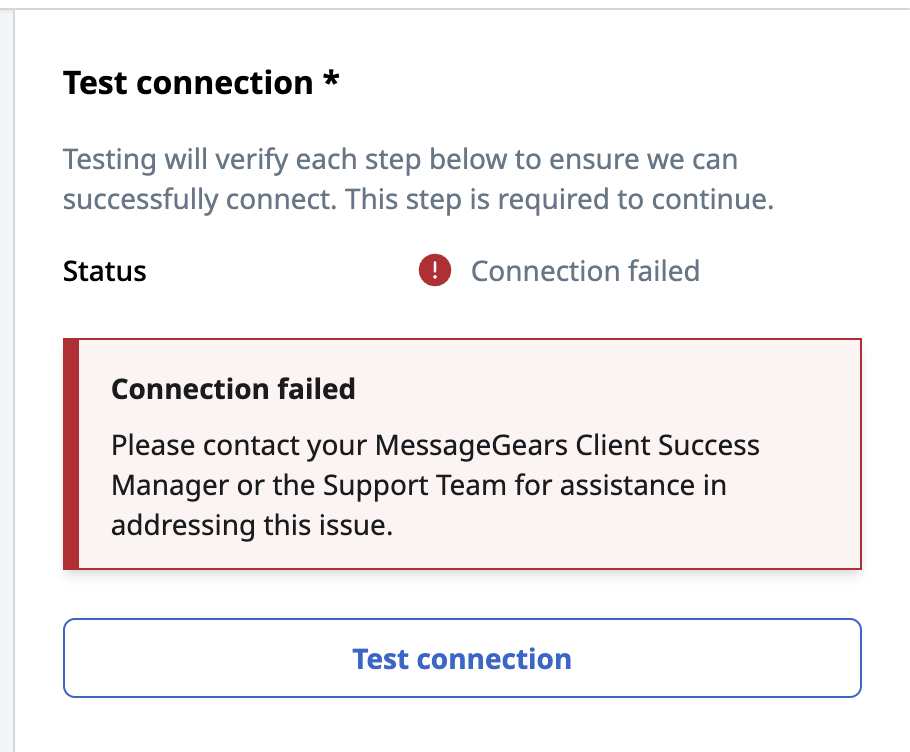The width and height of the screenshot is (910, 752).
Task: Click the blank area between Status and the error icon
Action: click(282, 271)
